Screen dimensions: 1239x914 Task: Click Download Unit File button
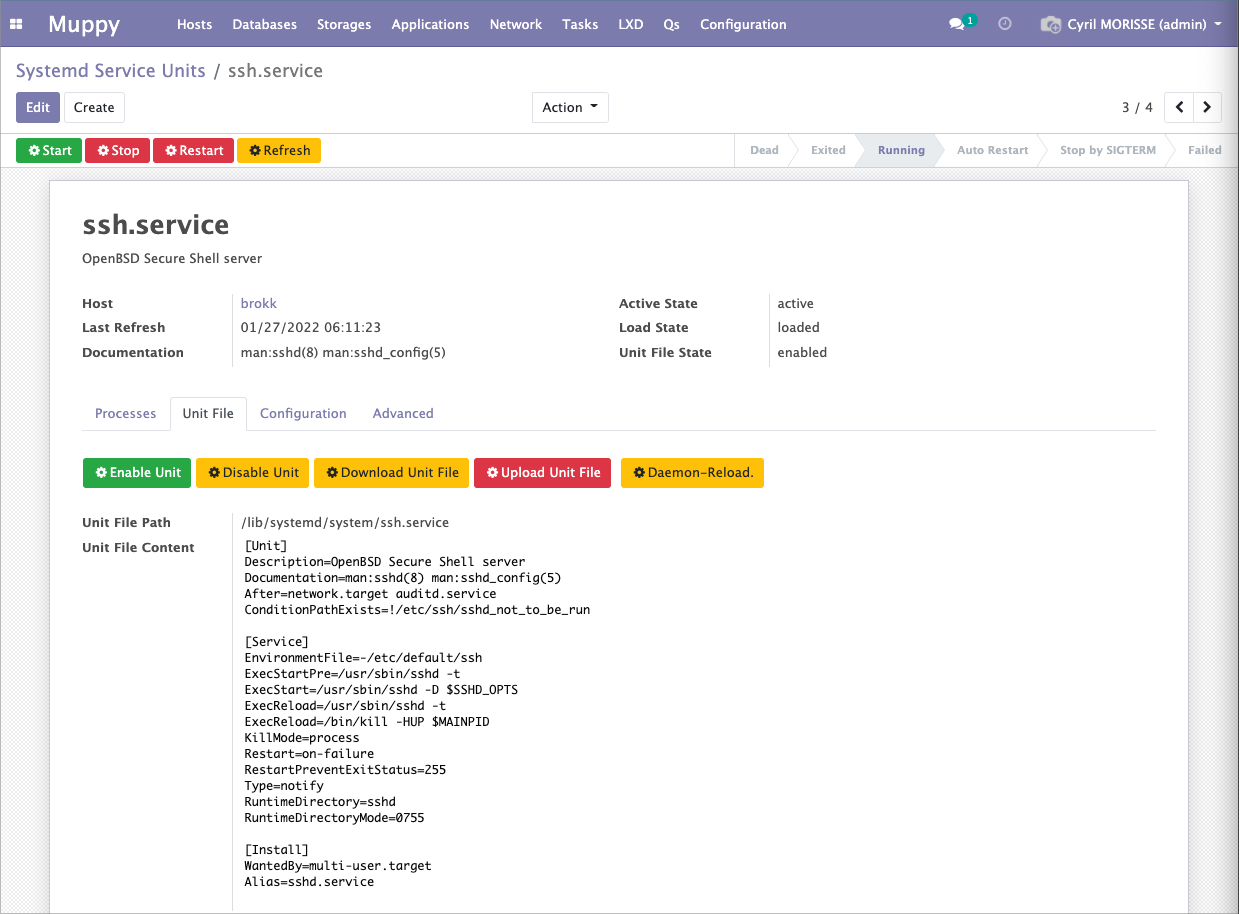(x=392, y=472)
